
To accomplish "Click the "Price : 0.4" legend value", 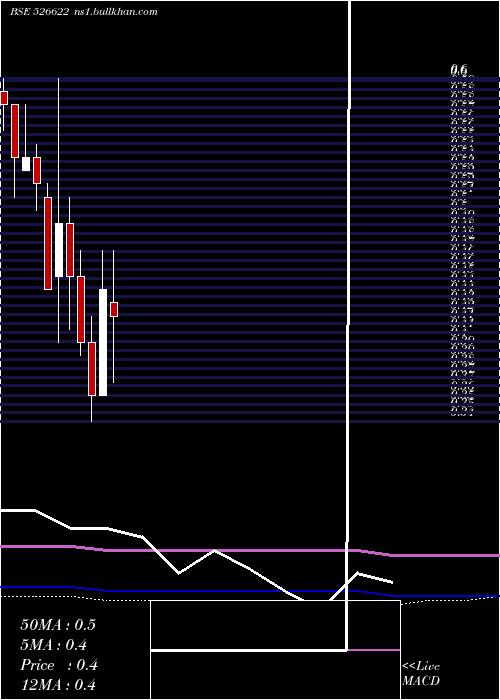I will pyautogui.click(x=59, y=665).
